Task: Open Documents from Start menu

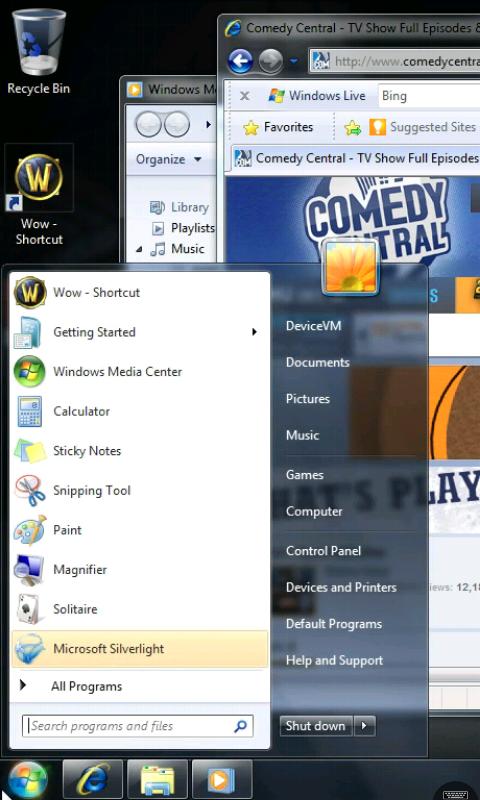Action: (317, 362)
